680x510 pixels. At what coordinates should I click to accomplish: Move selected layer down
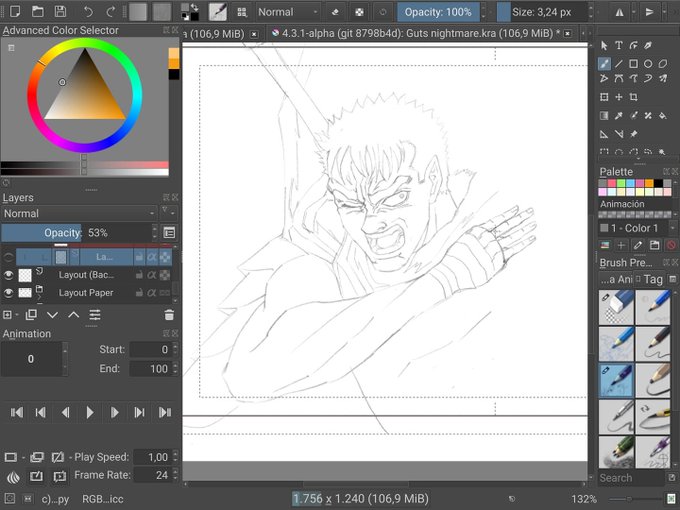tap(52, 315)
